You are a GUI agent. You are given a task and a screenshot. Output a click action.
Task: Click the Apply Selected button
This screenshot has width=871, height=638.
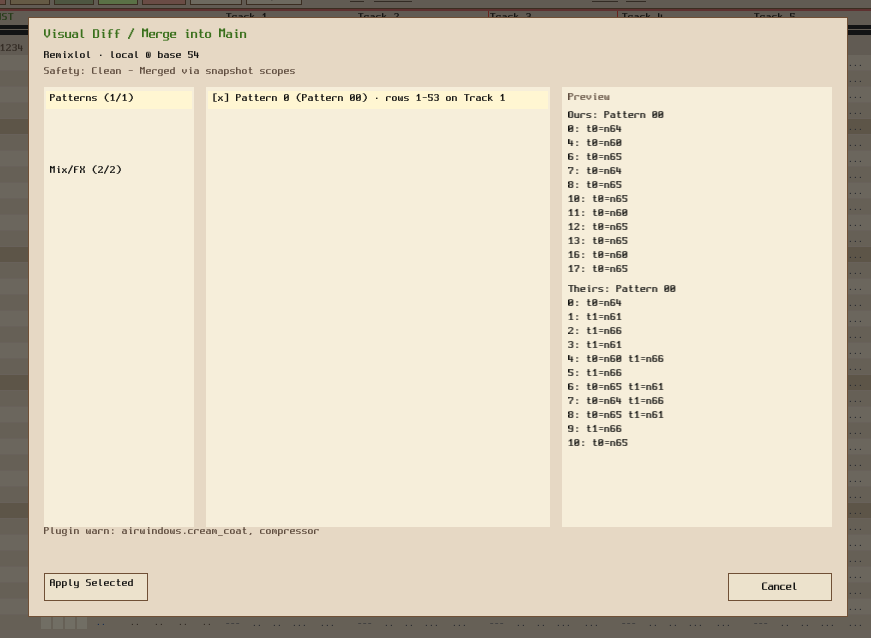96,586
